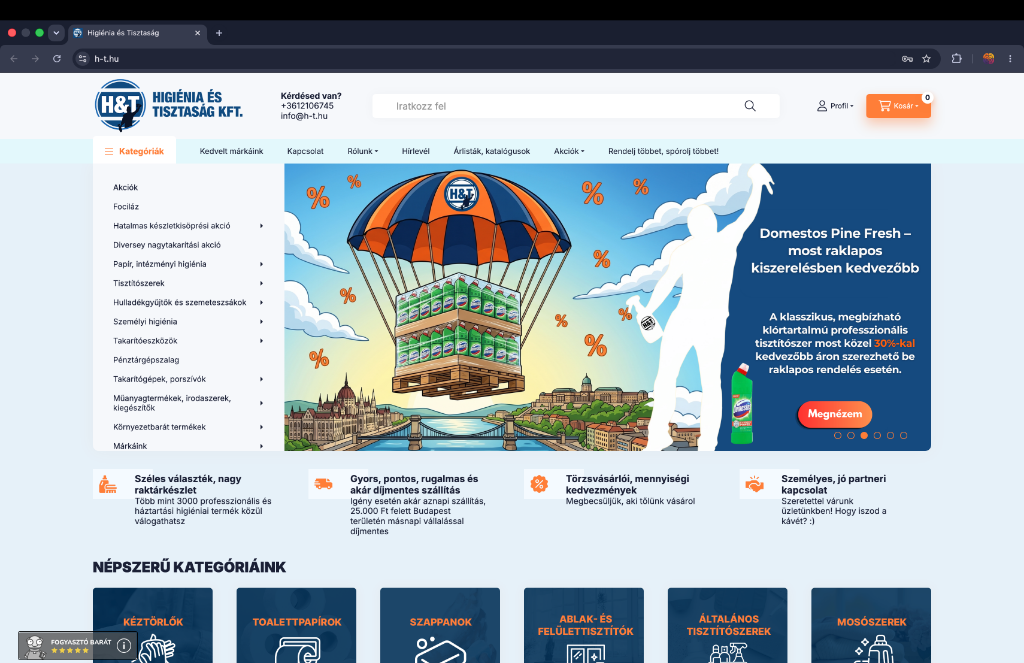Open the tab search dropdown arrow

pyautogui.click(x=56, y=33)
